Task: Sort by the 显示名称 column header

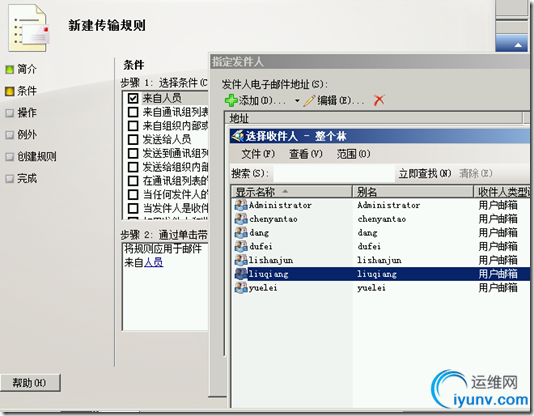Action: (292, 192)
